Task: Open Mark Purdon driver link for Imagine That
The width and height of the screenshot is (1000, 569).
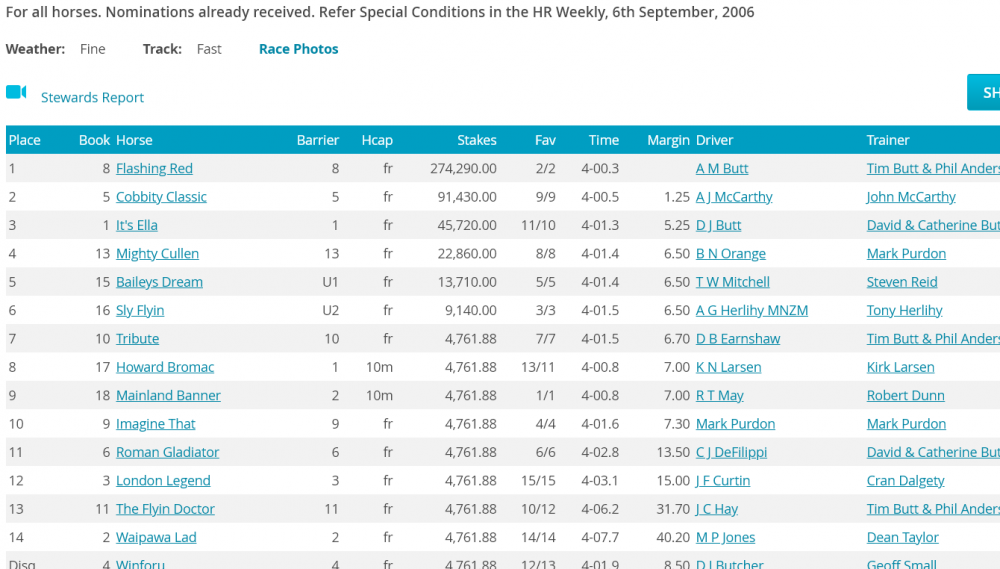Action: 735,424
